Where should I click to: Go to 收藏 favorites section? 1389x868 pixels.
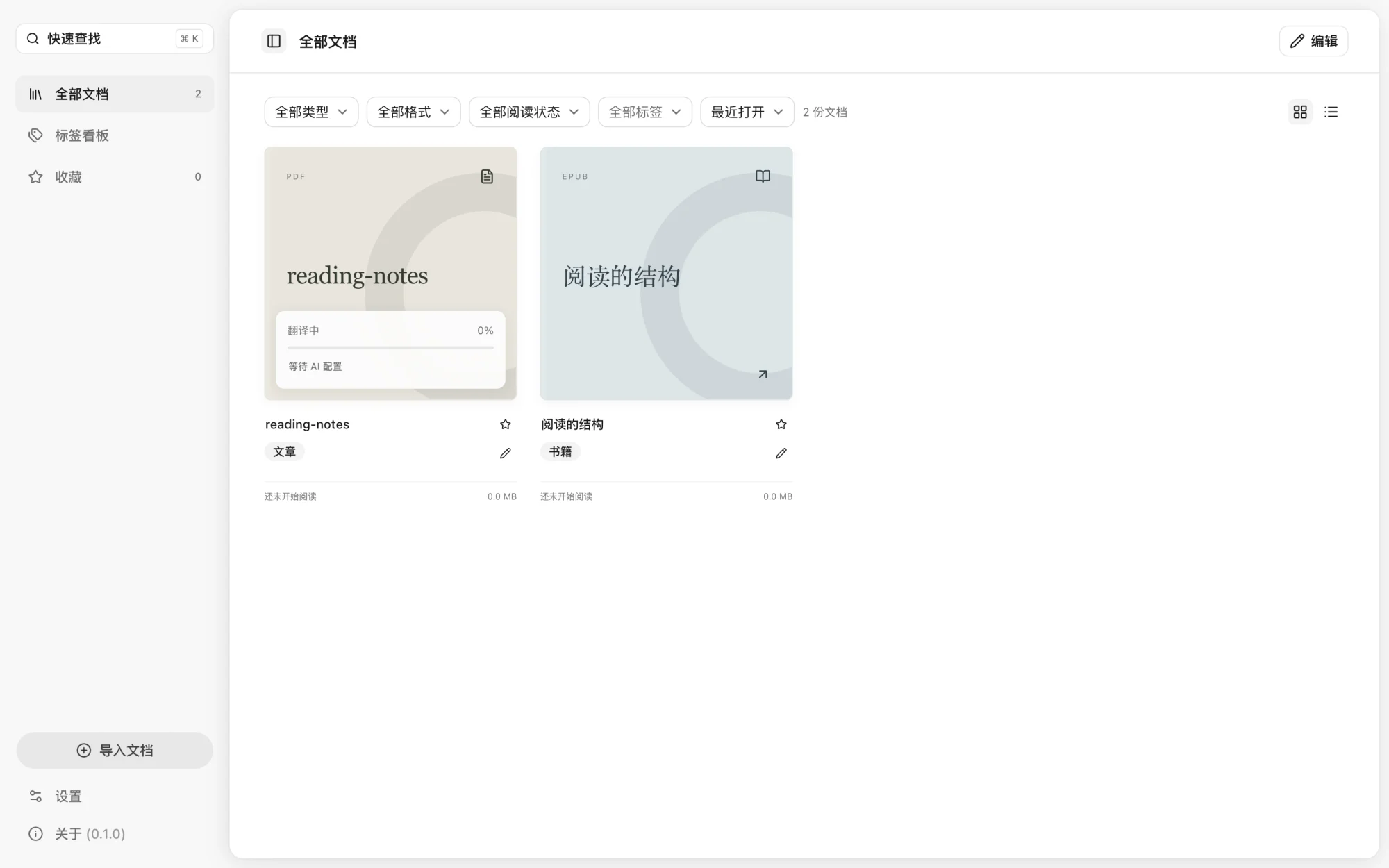pos(115,177)
